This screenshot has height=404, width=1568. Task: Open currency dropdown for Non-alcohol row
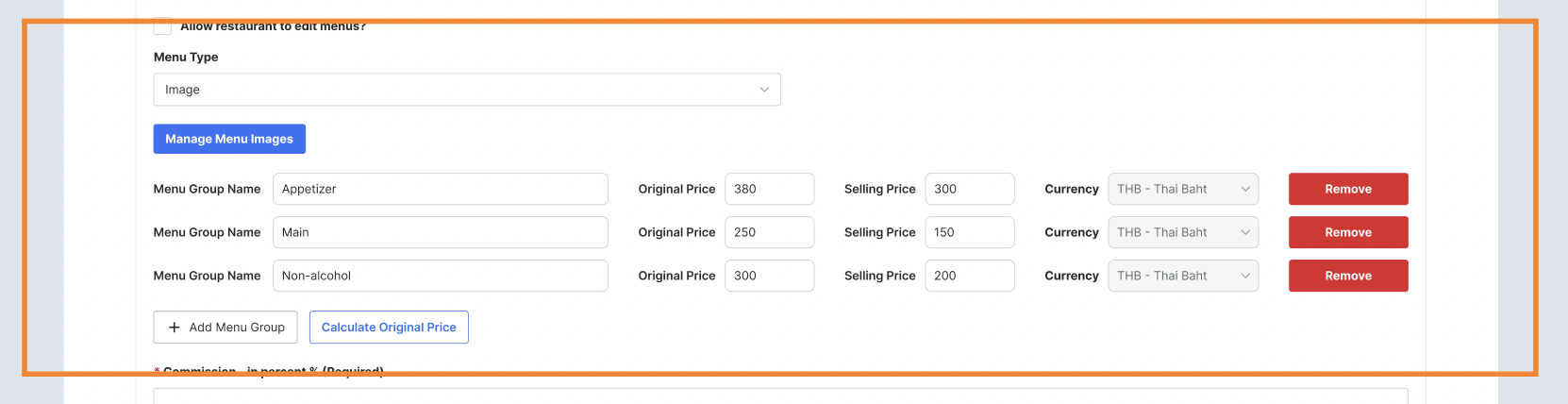click(x=1183, y=276)
